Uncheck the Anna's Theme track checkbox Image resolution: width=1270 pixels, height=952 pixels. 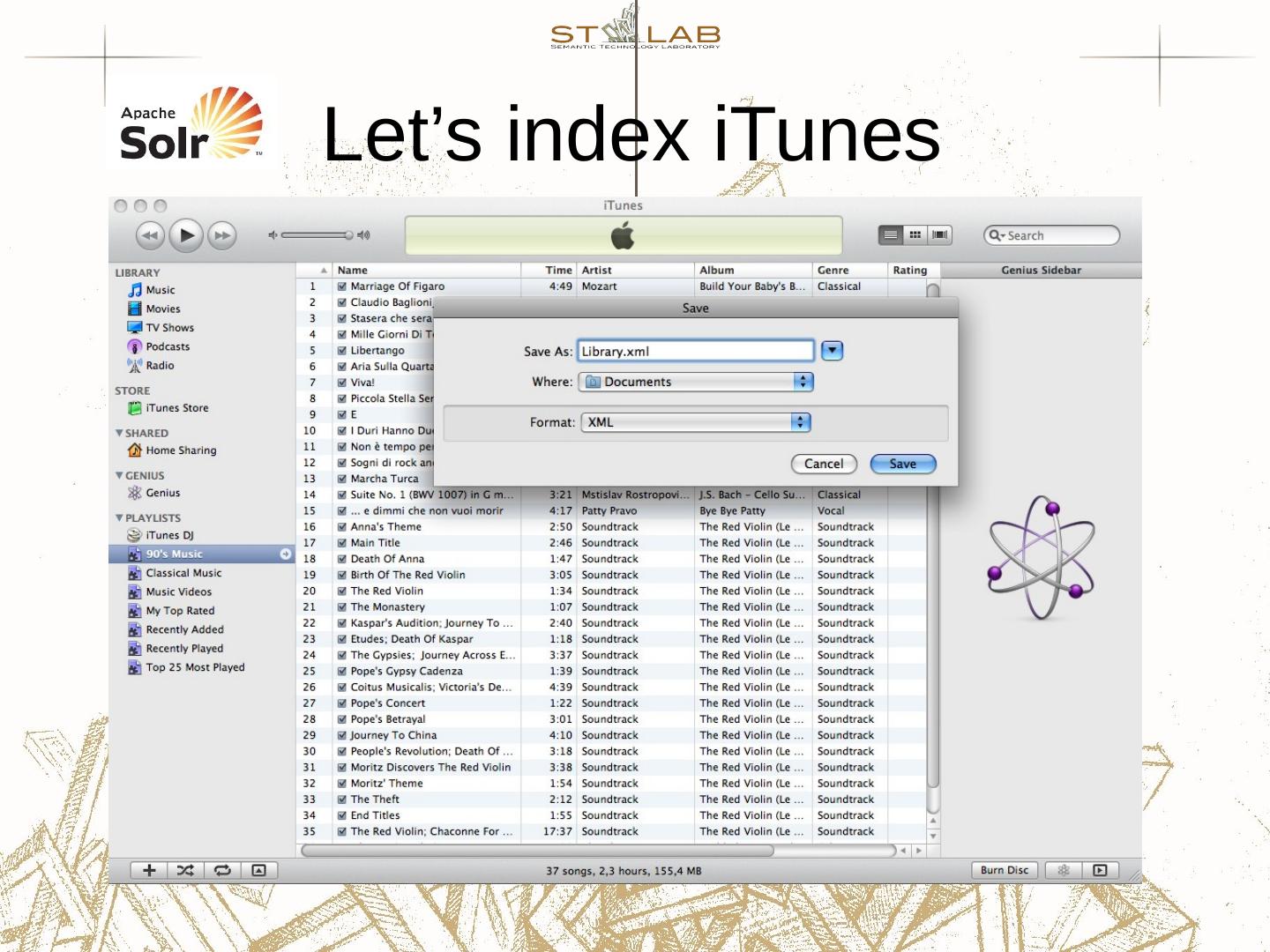pyautogui.click(x=342, y=527)
